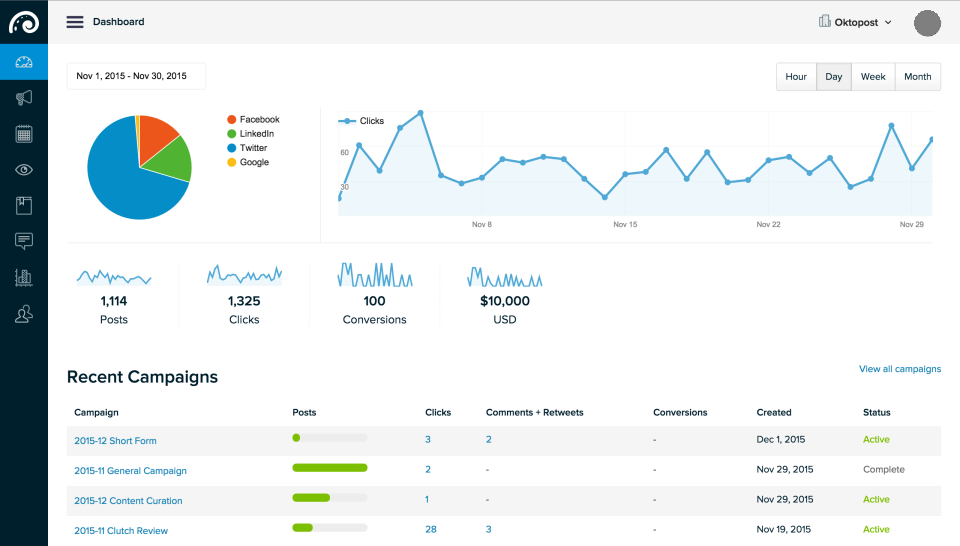Open the eye monitoring sidebar icon

[24, 170]
